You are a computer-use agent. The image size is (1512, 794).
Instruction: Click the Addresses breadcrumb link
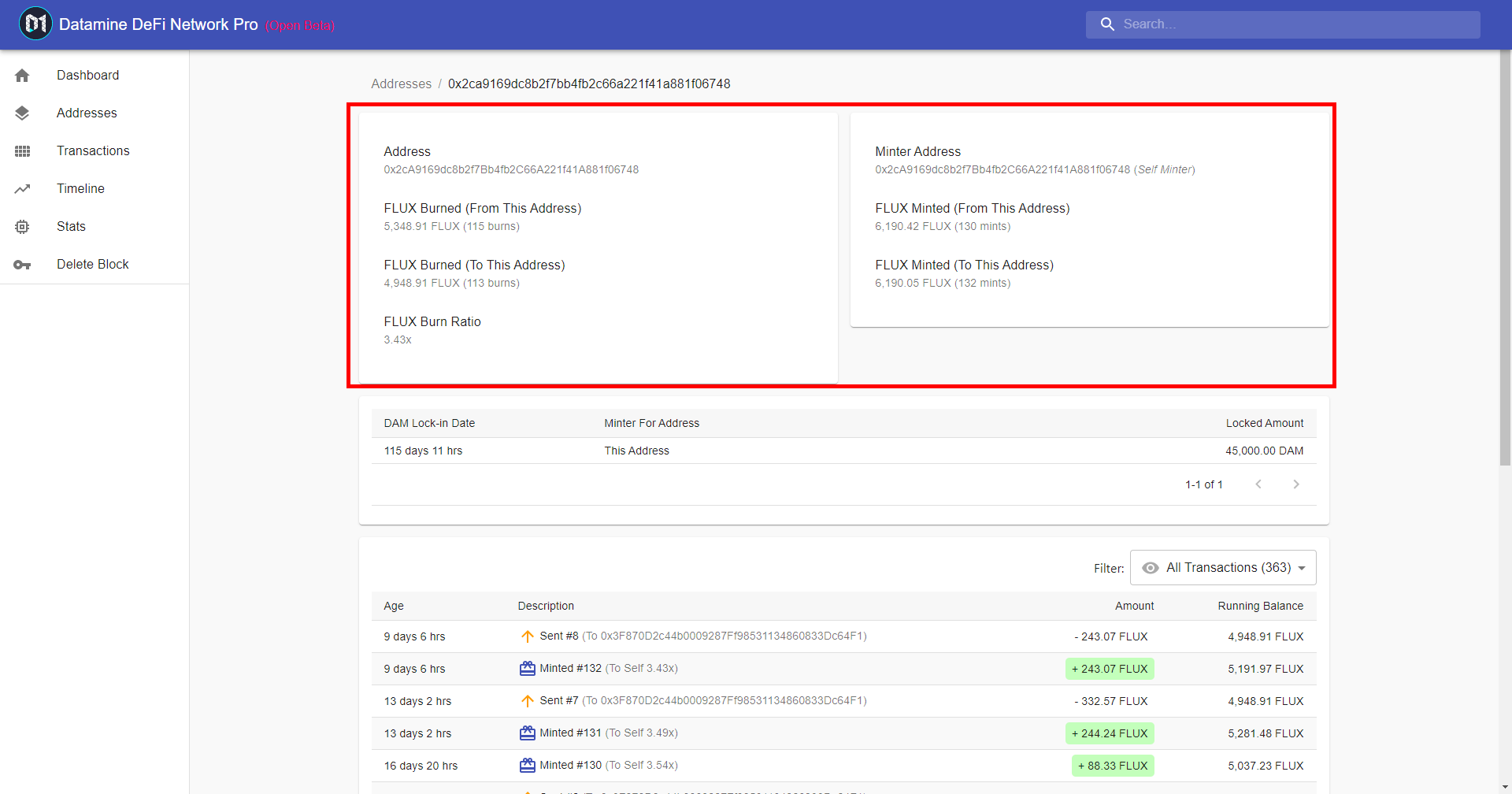[x=402, y=83]
